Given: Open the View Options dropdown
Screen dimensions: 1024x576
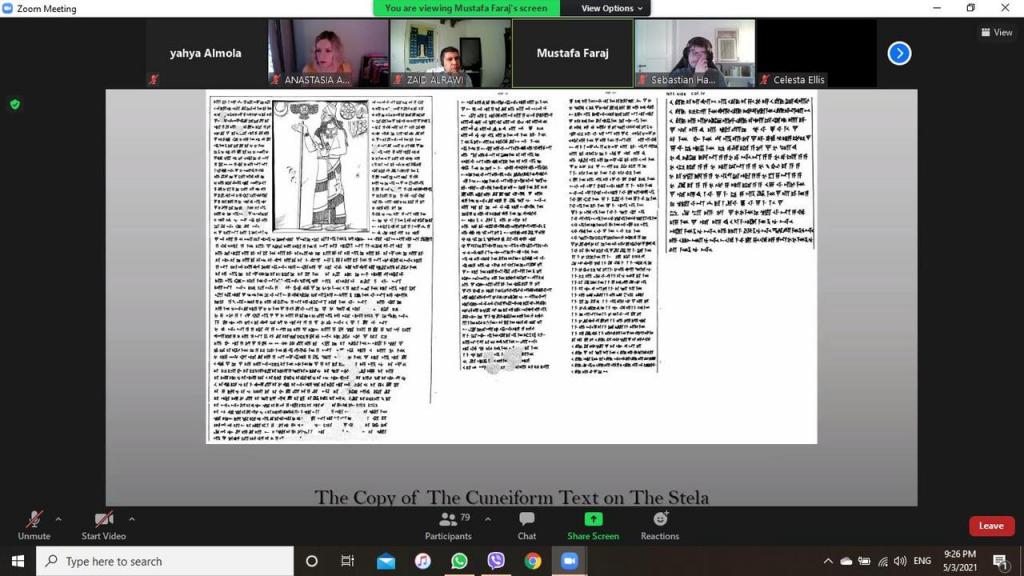Looking at the screenshot, I should 612,8.
